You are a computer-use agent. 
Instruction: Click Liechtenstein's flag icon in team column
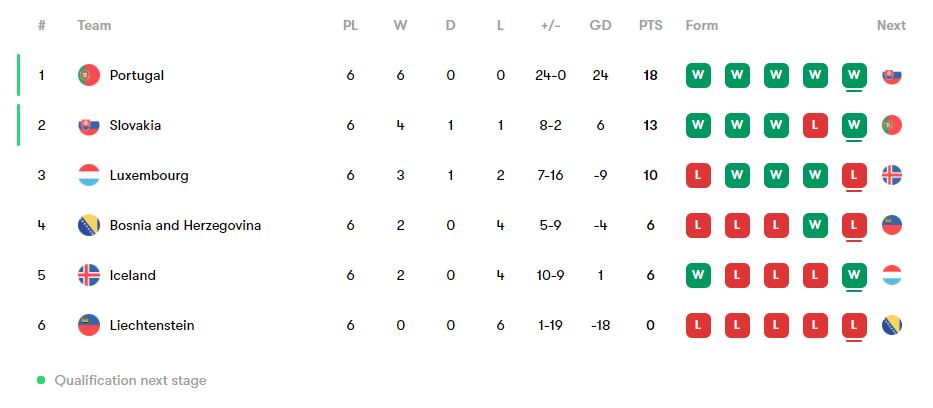click(x=89, y=325)
